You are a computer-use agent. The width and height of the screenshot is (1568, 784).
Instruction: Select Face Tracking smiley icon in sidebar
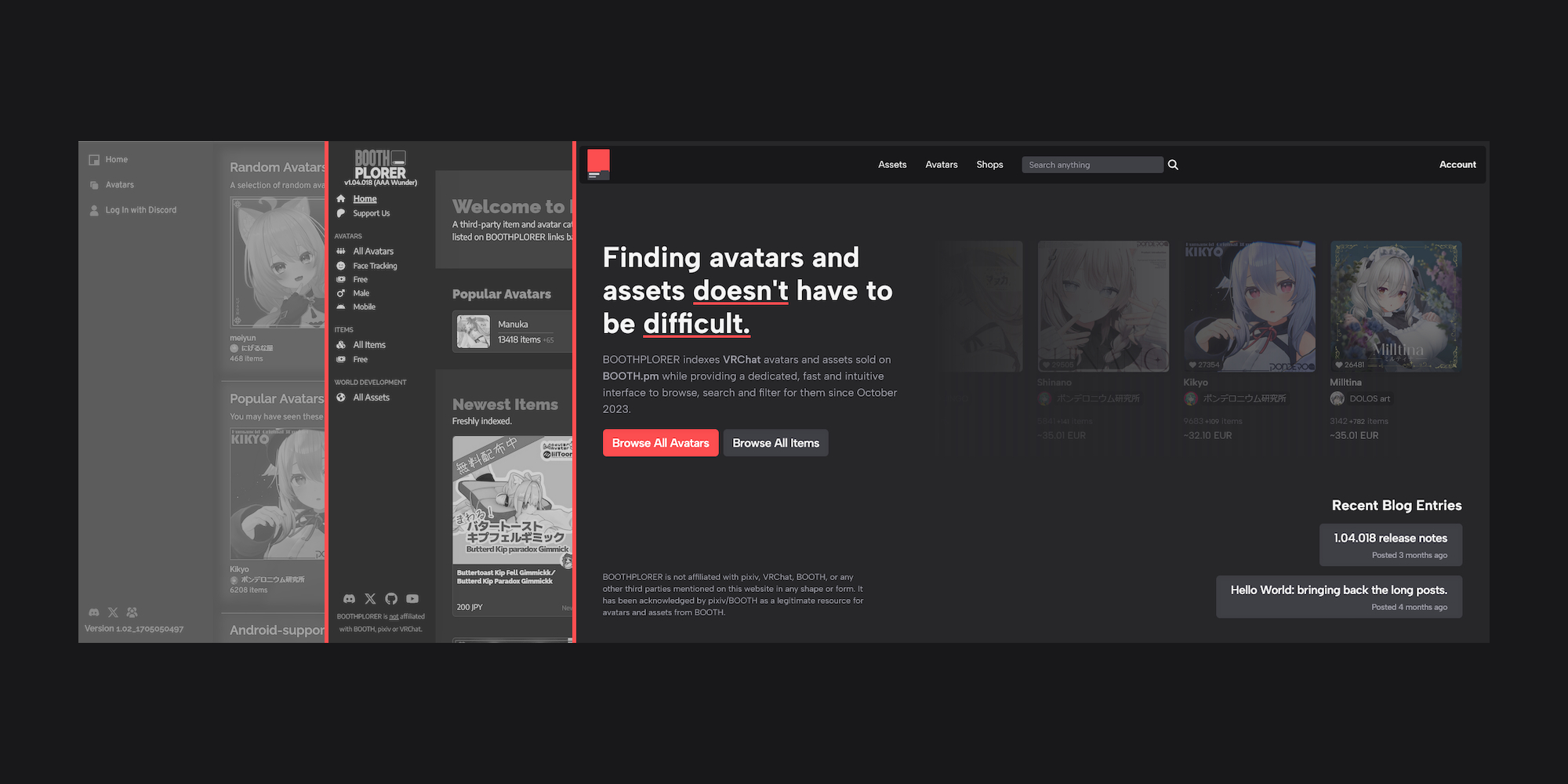click(x=341, y=266)
